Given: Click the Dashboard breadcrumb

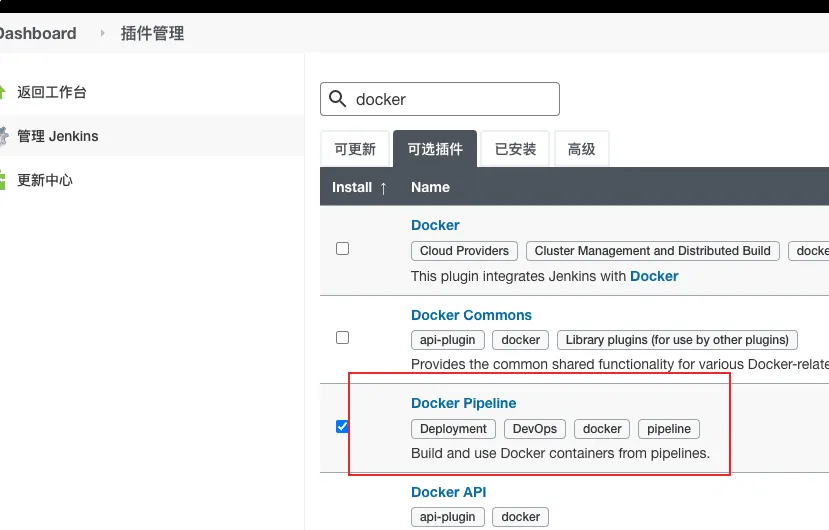Looking at the screenshot, I should pos(38,33).
